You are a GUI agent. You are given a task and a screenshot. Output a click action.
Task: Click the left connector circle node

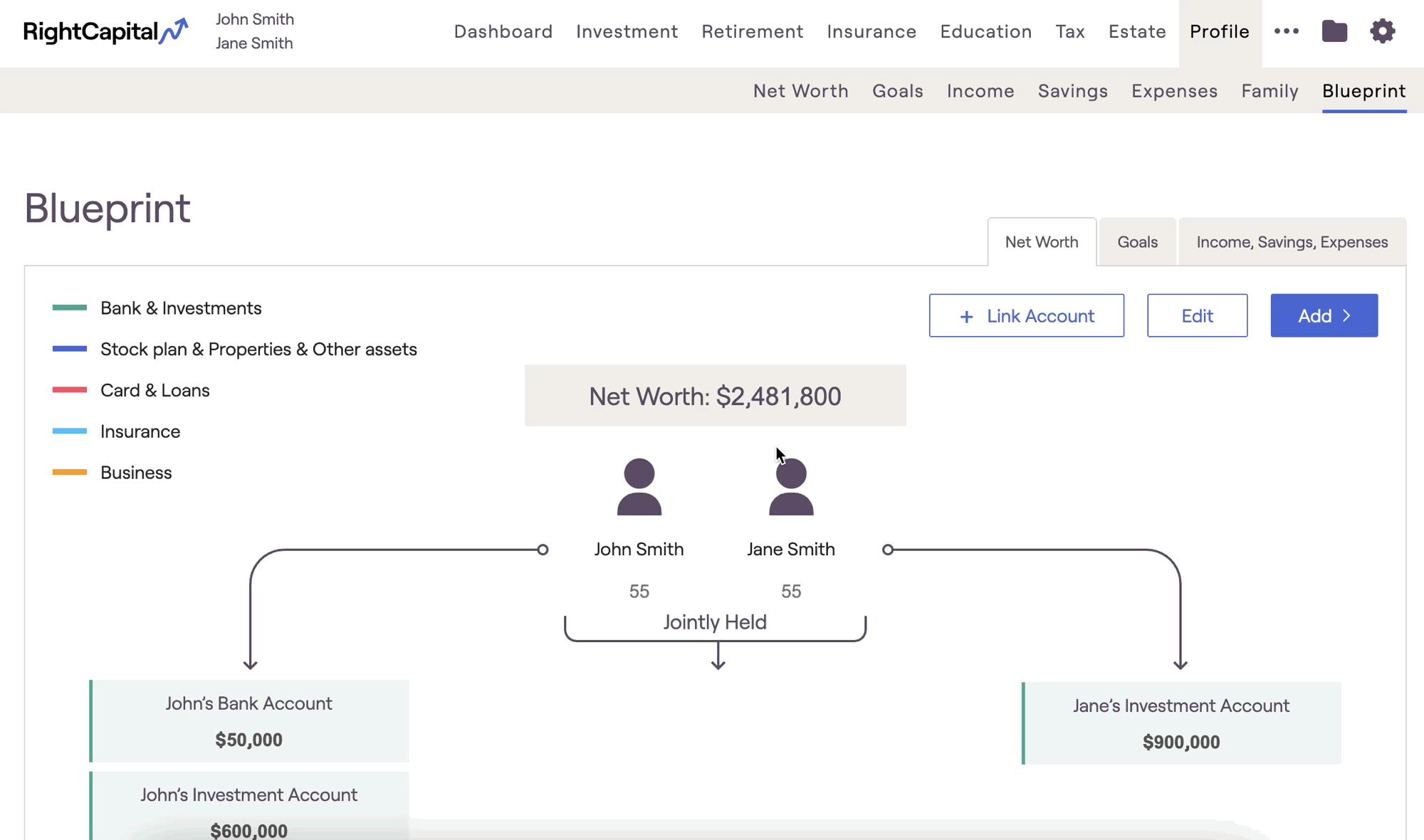tap(543, 550)
